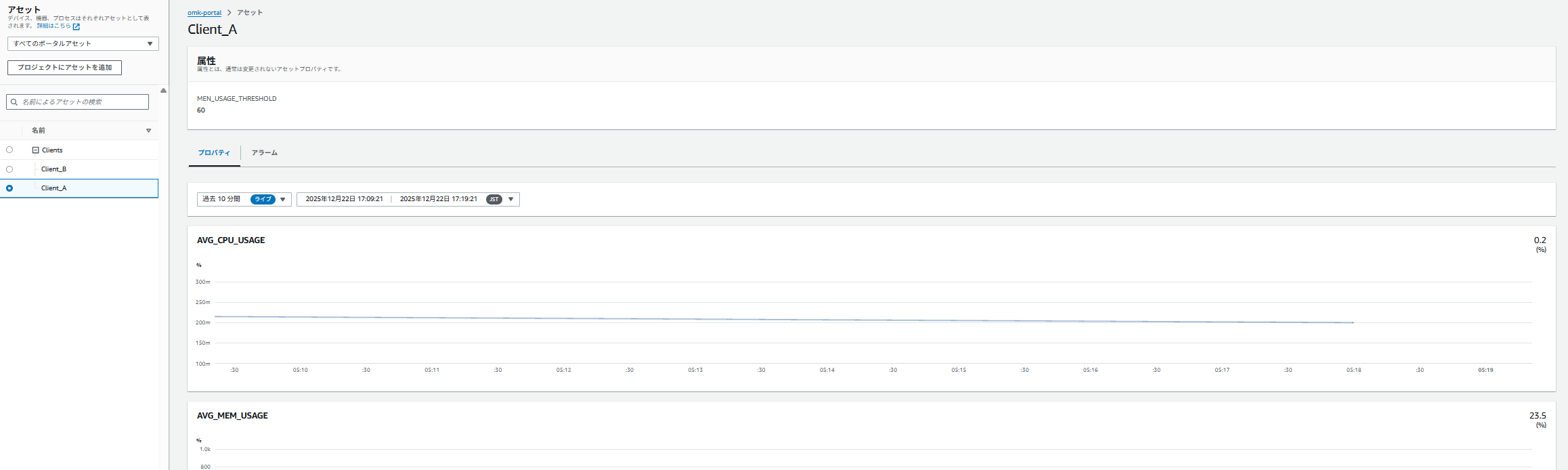Click the JST timezone badge
The height and width of the screenshot is (470, 1568).
(494, 199)
